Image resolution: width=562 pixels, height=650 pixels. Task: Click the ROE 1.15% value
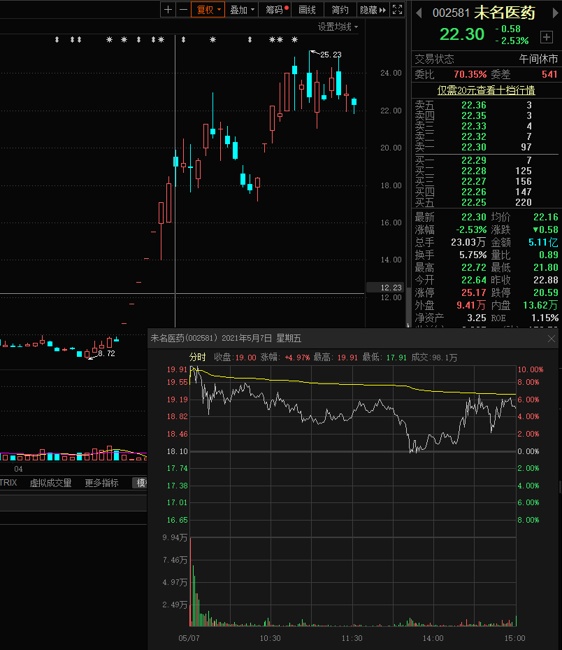tap(545, 318)
